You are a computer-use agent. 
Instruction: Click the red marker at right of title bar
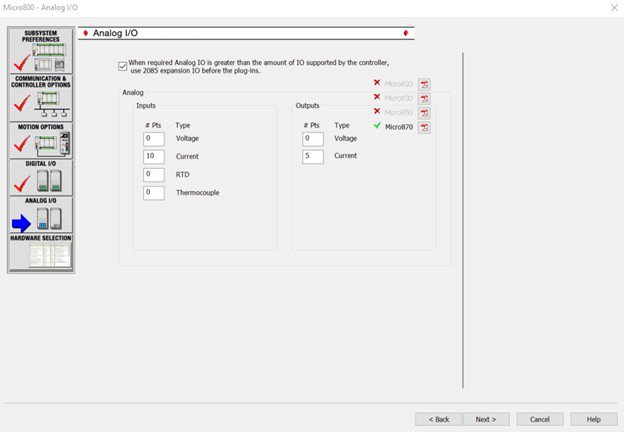click(x=406, y=33)
